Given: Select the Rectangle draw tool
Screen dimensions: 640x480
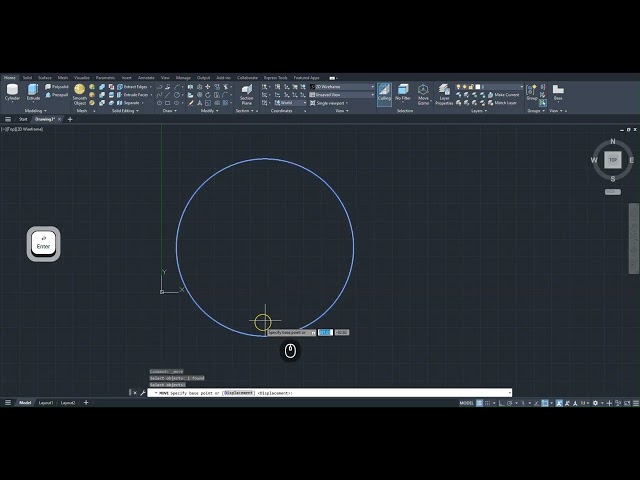Looking at the screenshot, I should pos(168,103).
